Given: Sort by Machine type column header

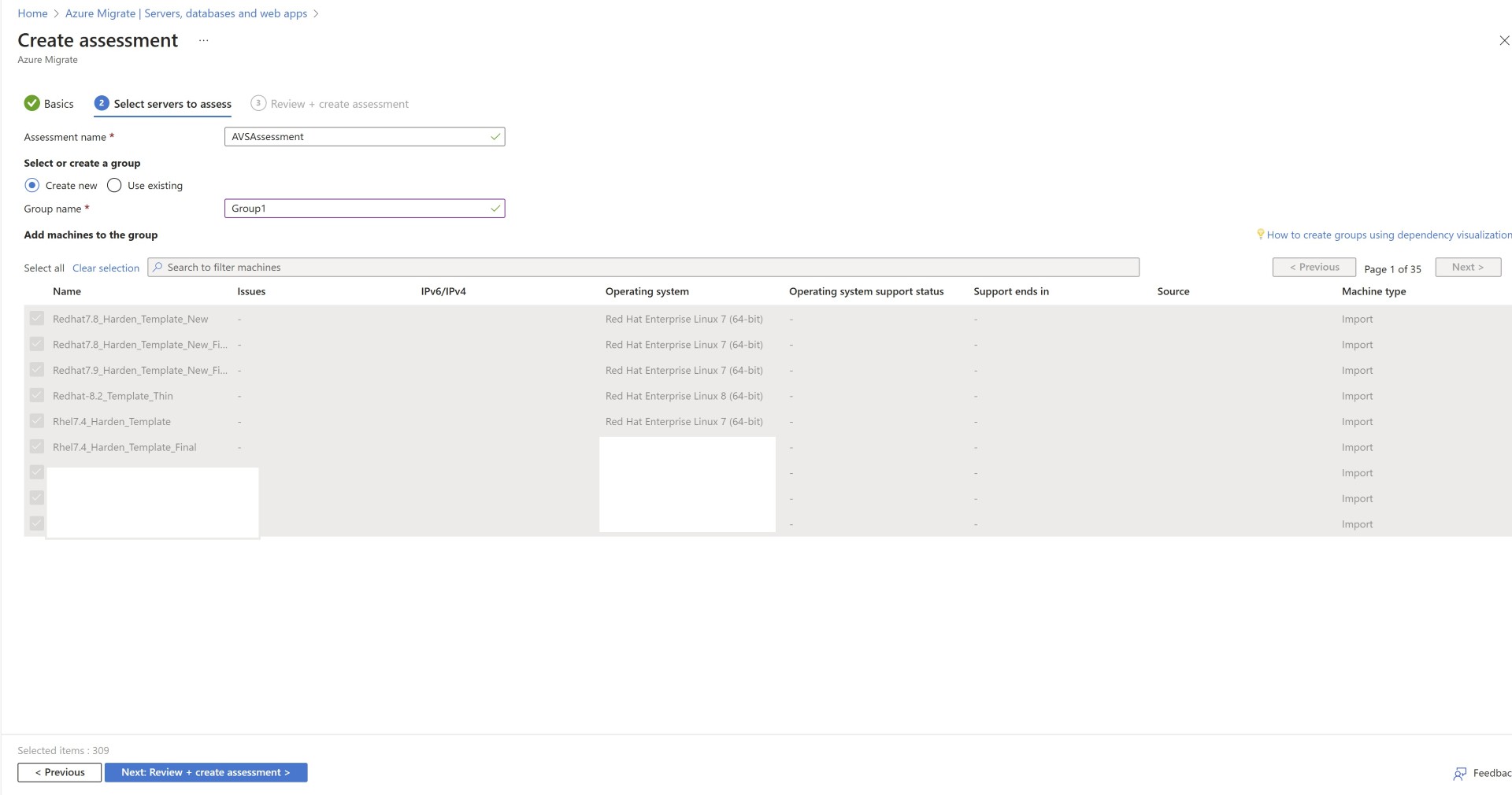Looking at the screenshot, I should (x=1373, y=291).
